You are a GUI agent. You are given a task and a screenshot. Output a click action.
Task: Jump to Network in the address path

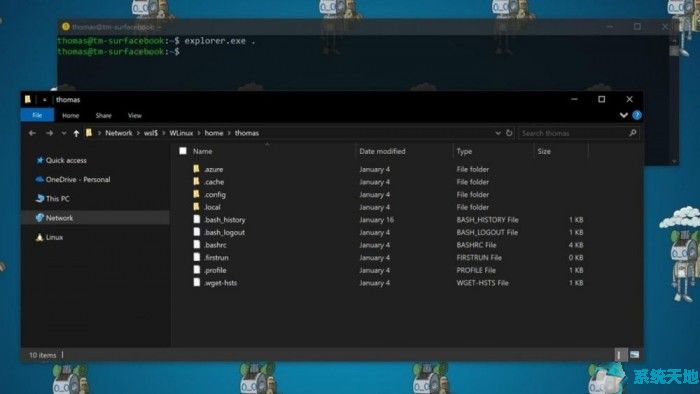coord(119,133)
